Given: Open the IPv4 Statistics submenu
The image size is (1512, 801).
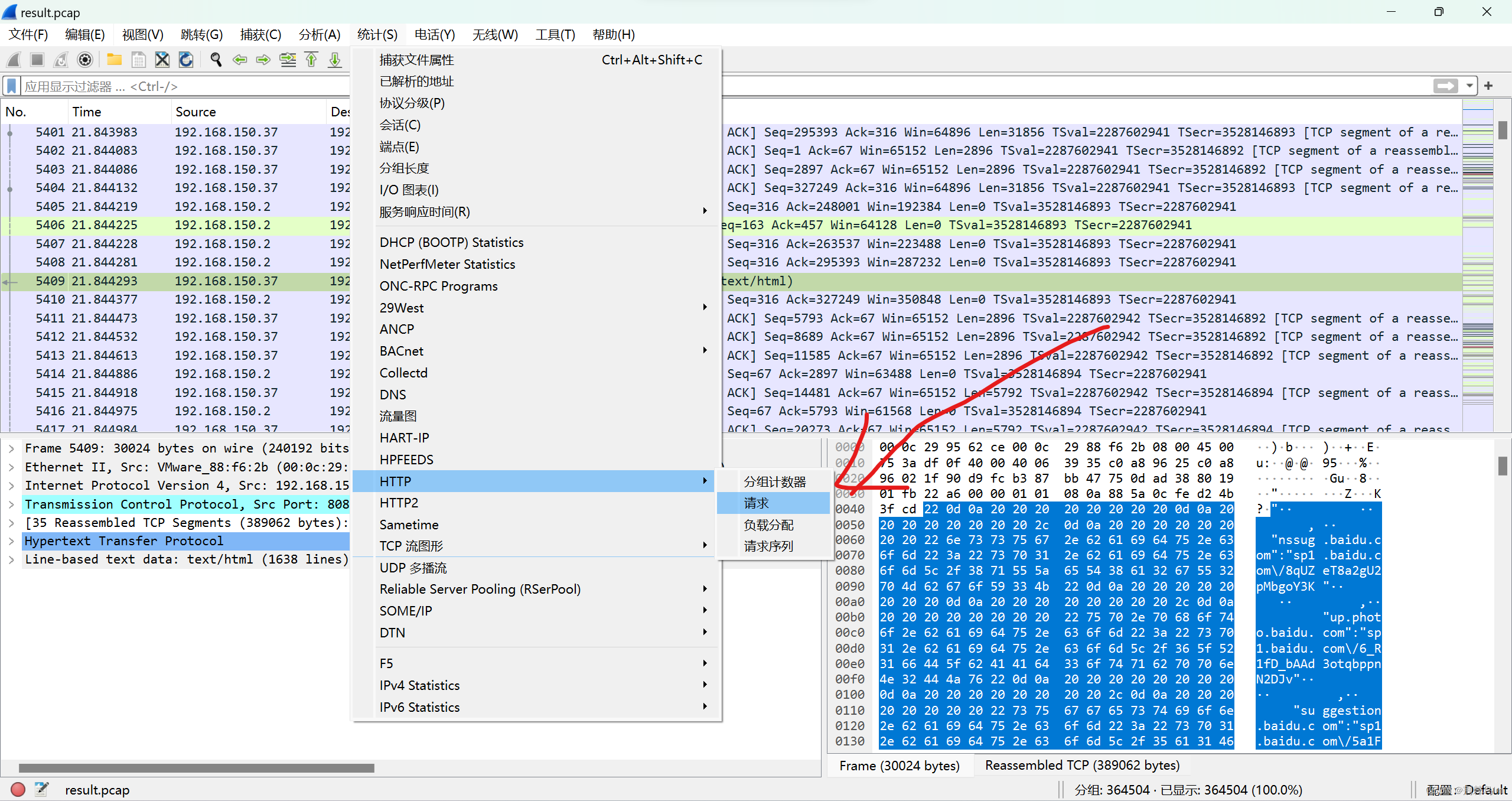Looking at the screenshot, I should [536, 685].
